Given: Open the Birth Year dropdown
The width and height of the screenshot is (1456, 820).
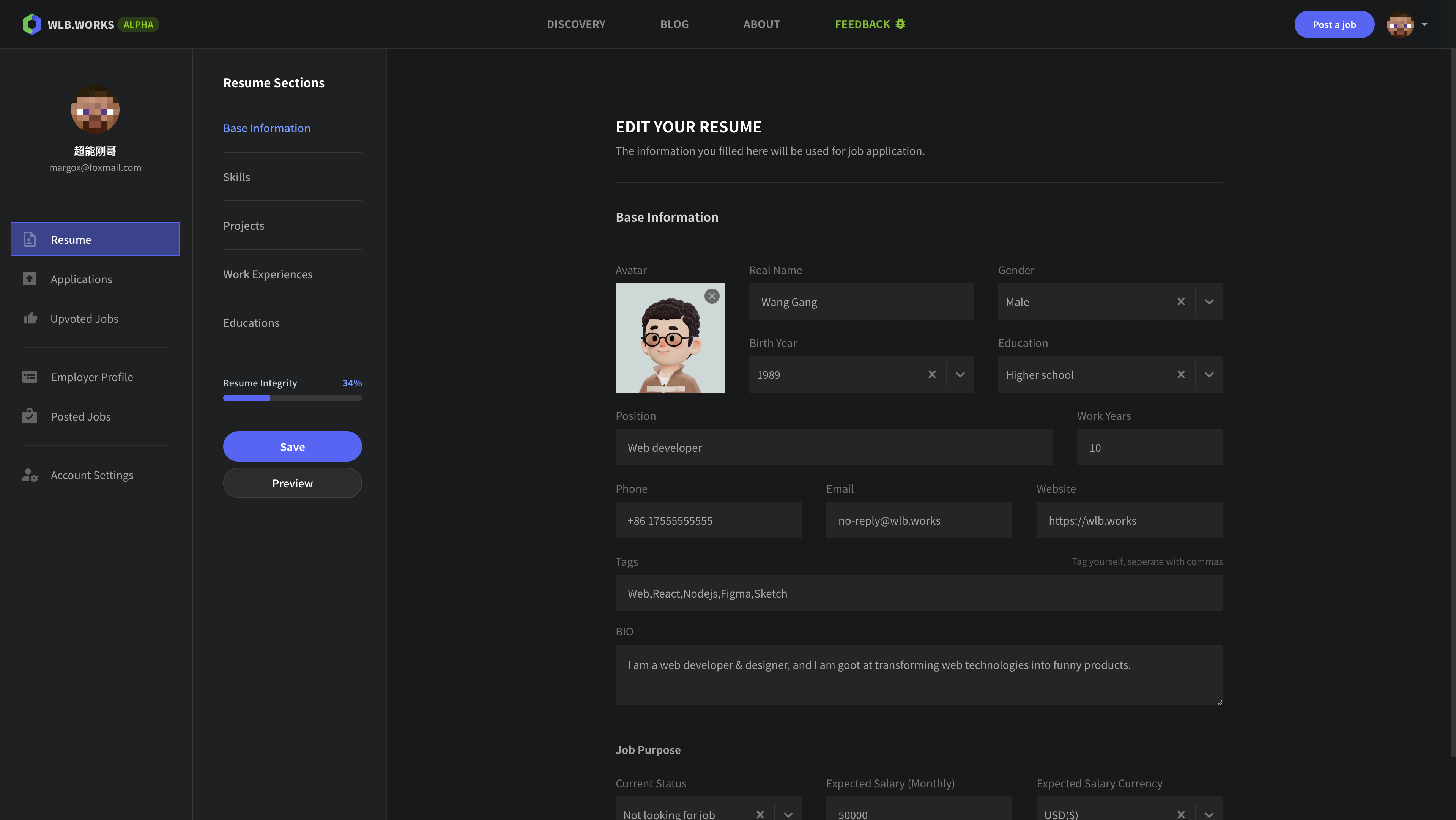Looking at the screenshot, I should tap(960, 374).
